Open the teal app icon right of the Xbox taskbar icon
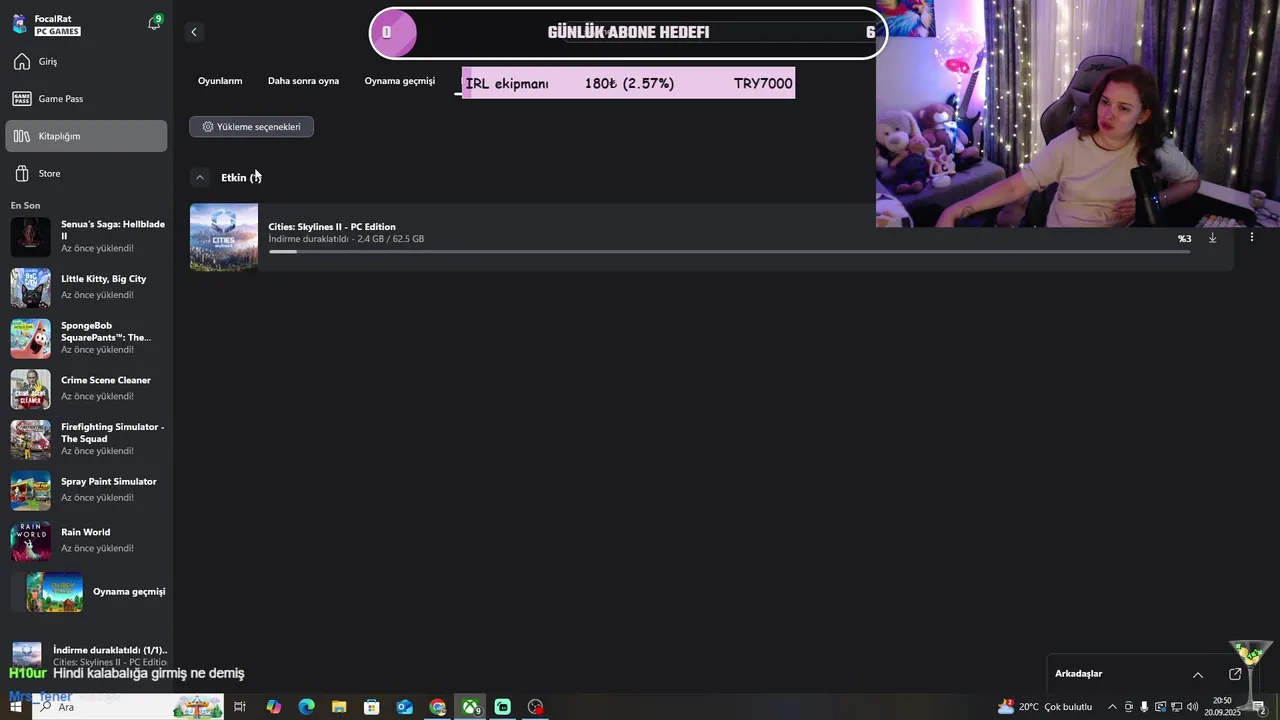The width and height of the screenshot is (1280, 720). pos(503,707)
